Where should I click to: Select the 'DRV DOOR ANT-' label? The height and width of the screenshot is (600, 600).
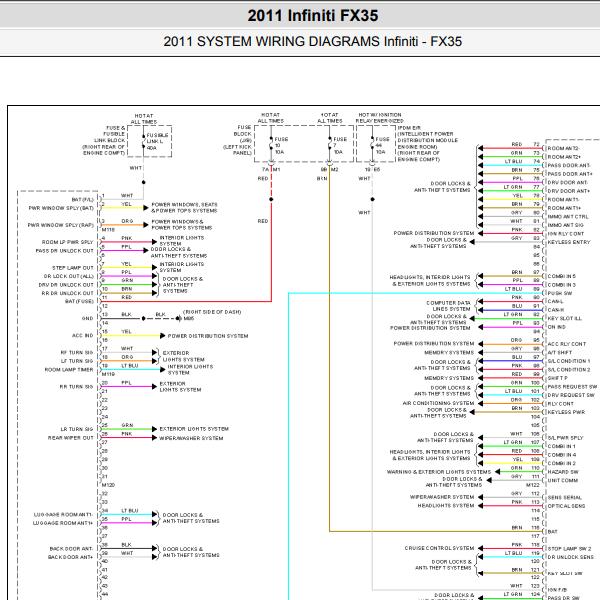(x=567, y=183)
